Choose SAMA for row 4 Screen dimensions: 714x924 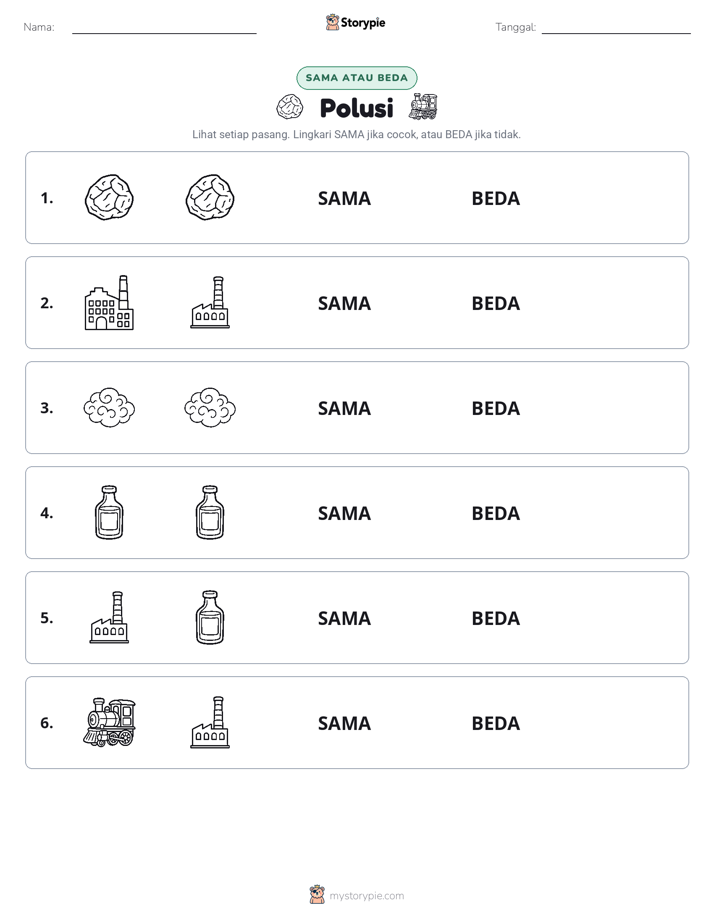(x=344, y=513)
